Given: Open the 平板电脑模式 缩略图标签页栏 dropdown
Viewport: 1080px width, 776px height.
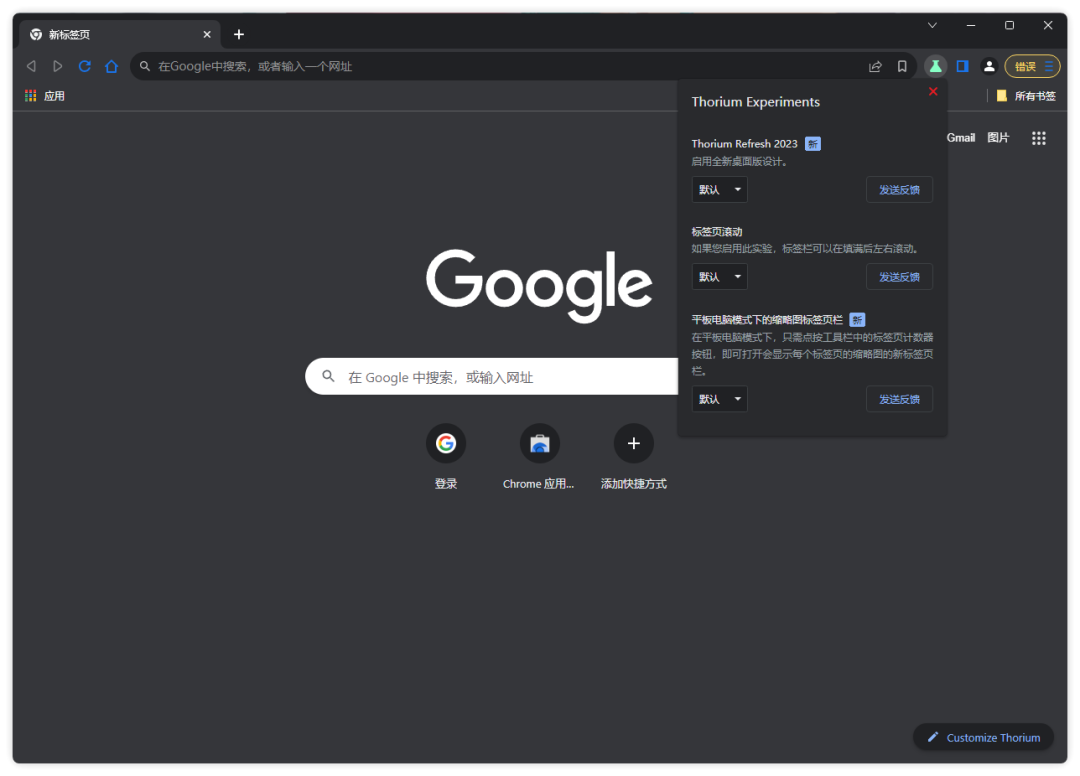Looking at the screenshot, I should [720, 399].
